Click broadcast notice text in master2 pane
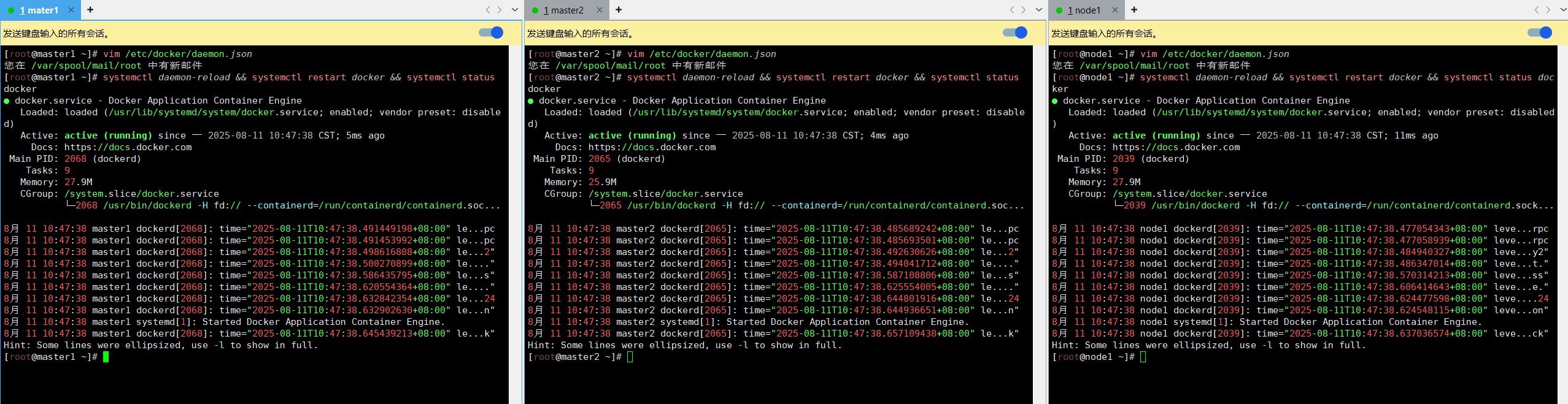The height and width of the screenshot is (404, 1568). coord(581,33)
